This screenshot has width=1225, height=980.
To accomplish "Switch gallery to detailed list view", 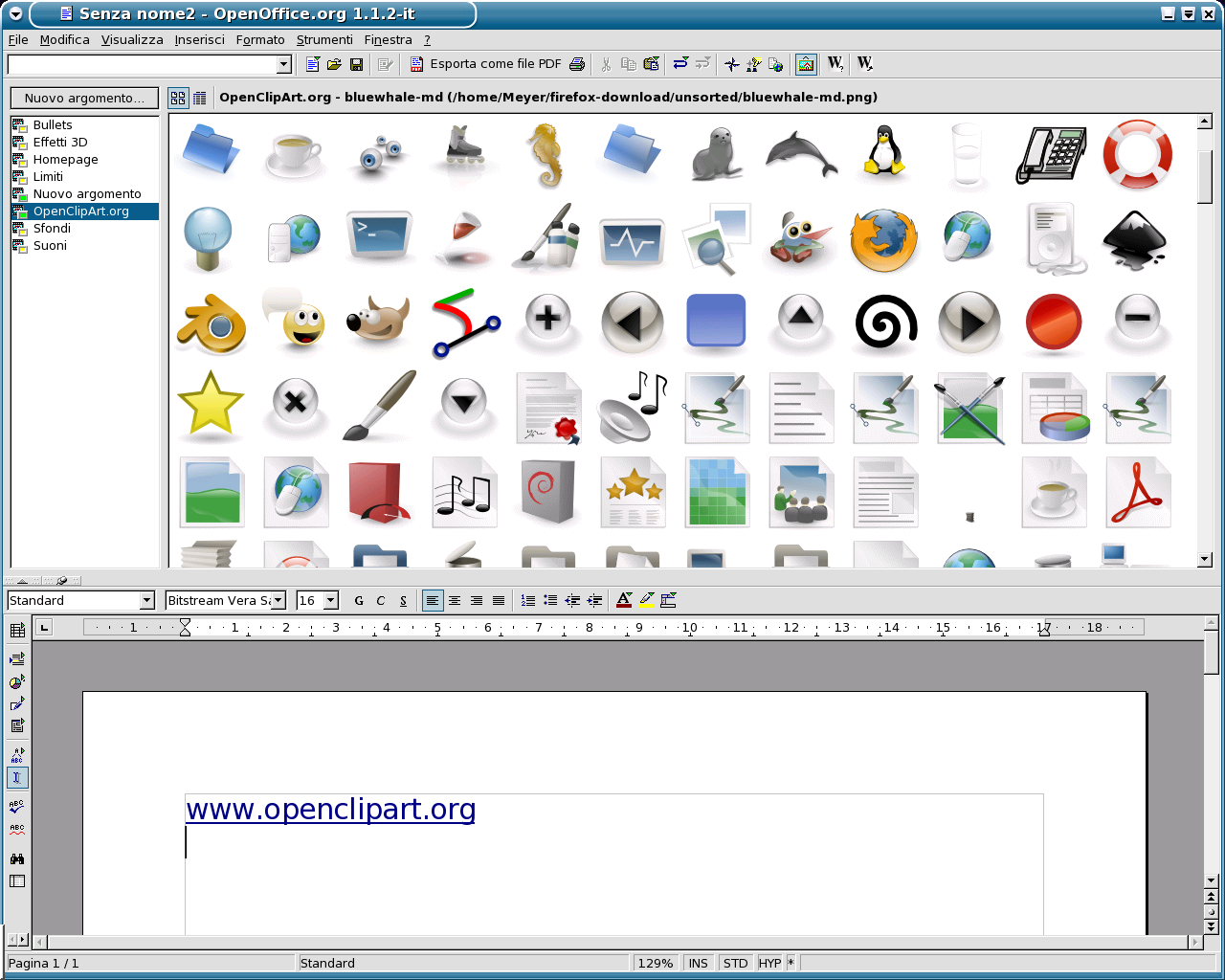I will (x=199, y=98).
